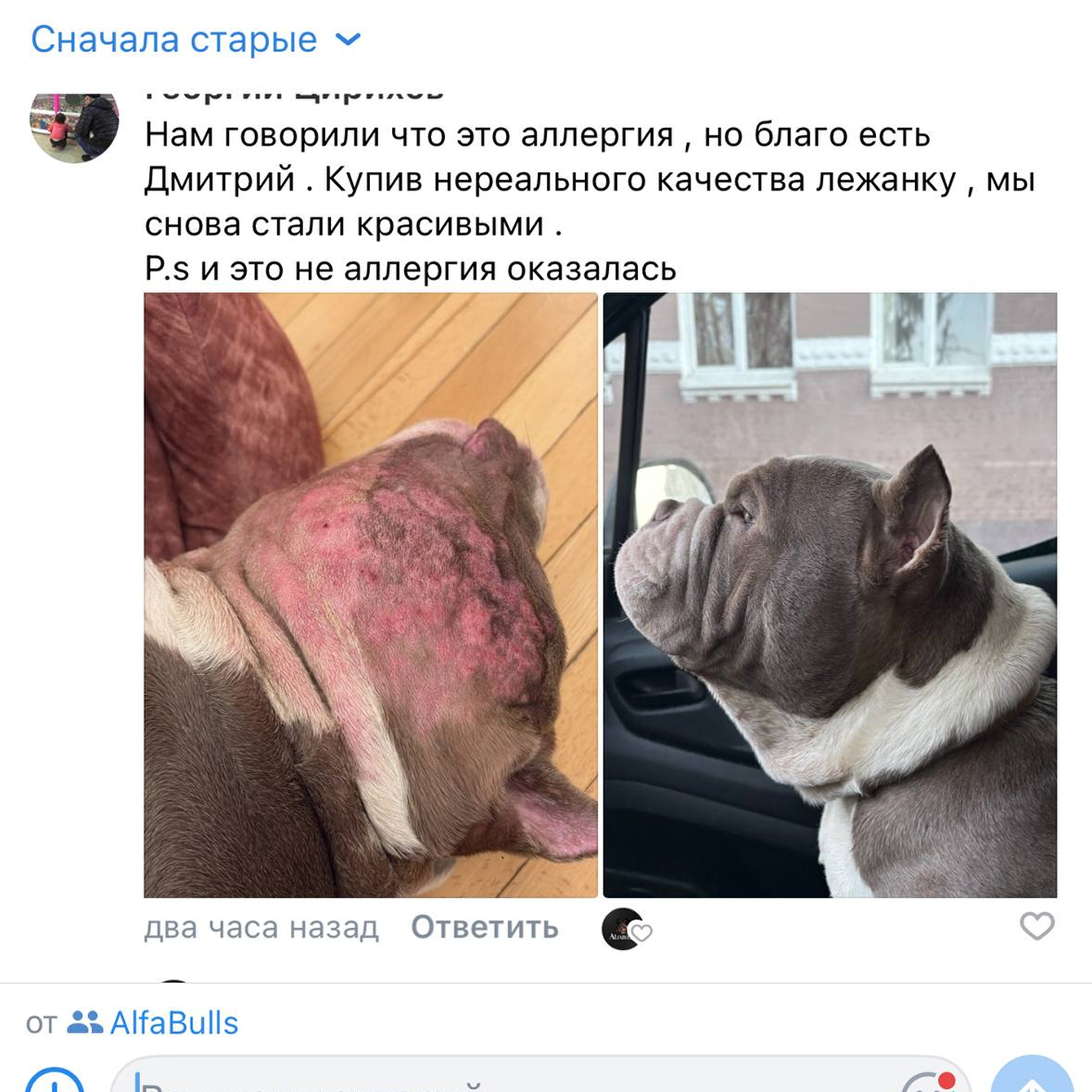
Task: Change sender from 'от AlfaBulls' selector
Action: tap(132, 1023)
